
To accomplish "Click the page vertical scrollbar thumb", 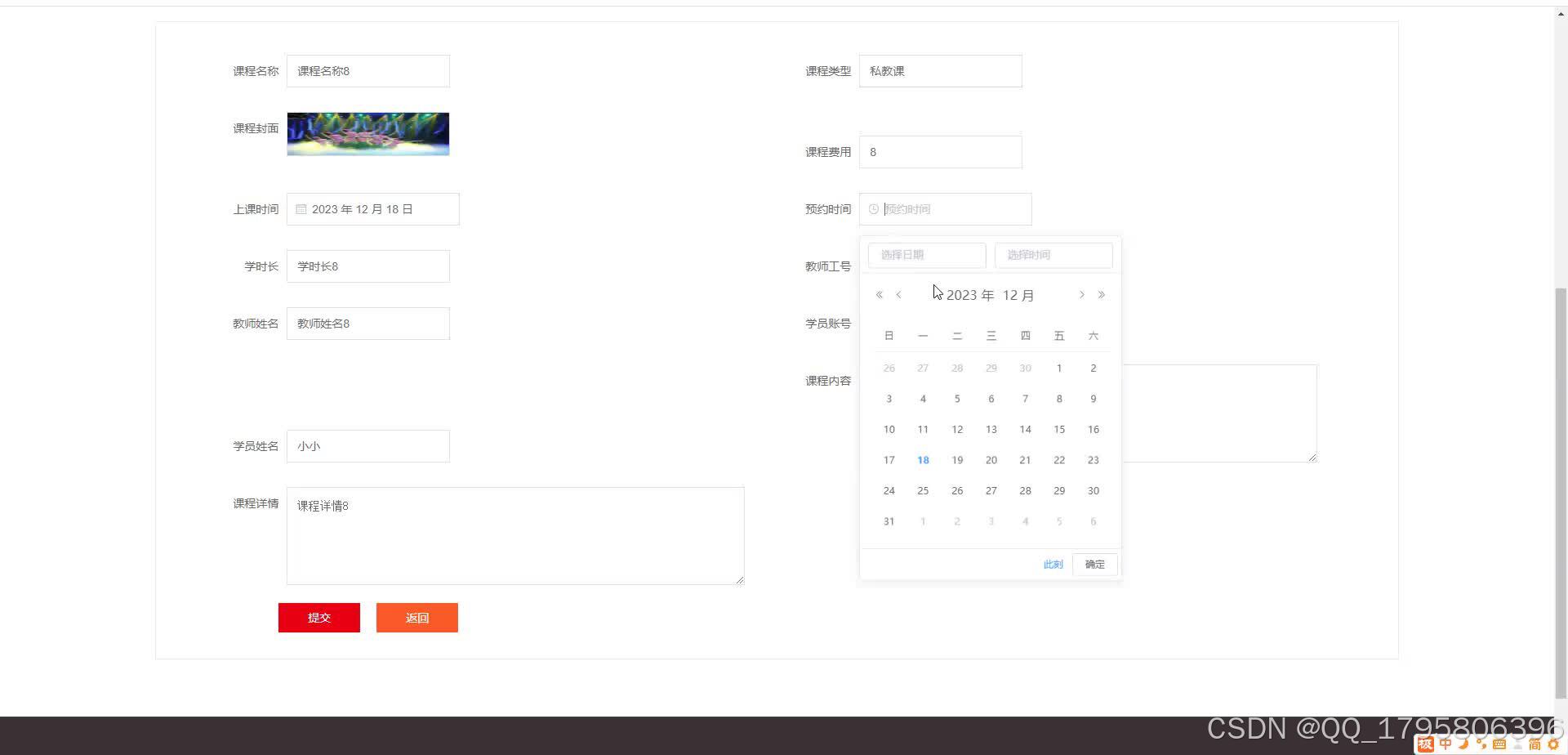I will (1561, 492).
